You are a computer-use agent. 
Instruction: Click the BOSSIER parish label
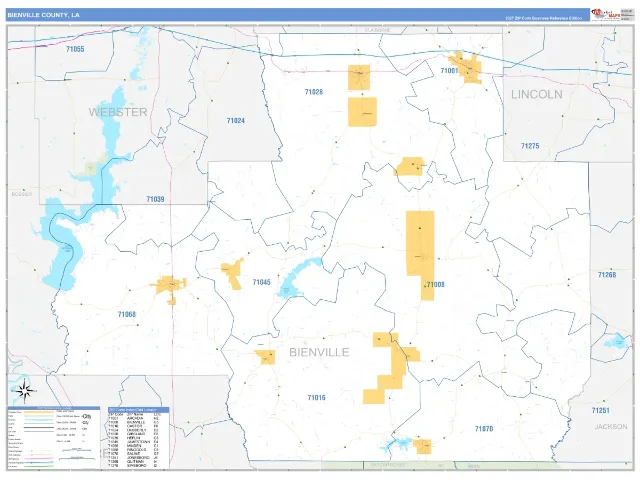tap(22, 194)
